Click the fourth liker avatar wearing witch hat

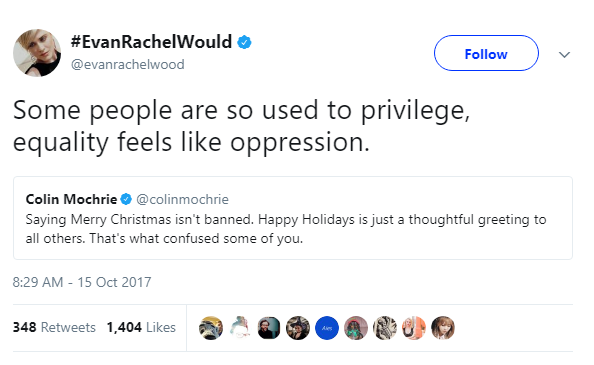[298, 328]
